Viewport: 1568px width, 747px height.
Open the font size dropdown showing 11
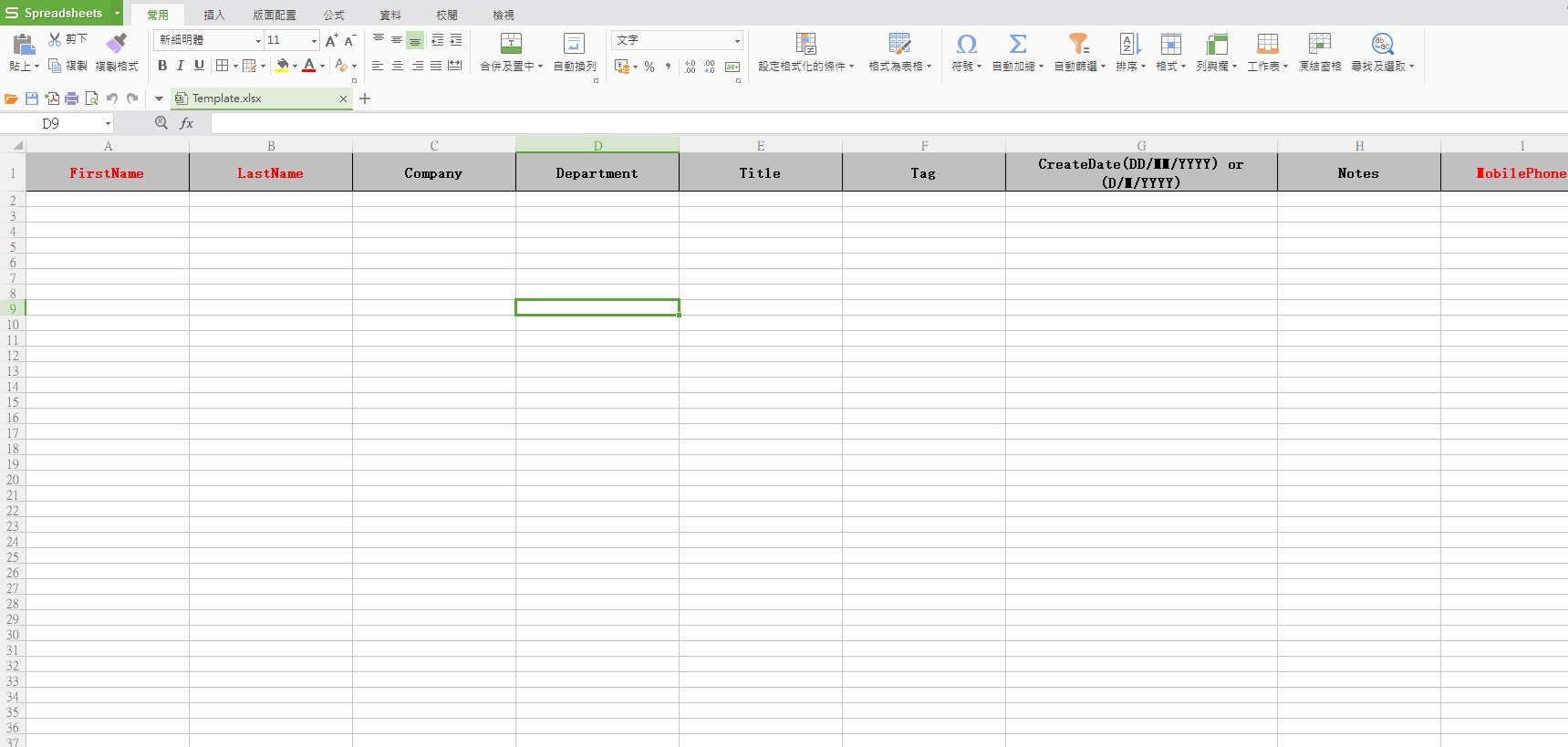314,40
